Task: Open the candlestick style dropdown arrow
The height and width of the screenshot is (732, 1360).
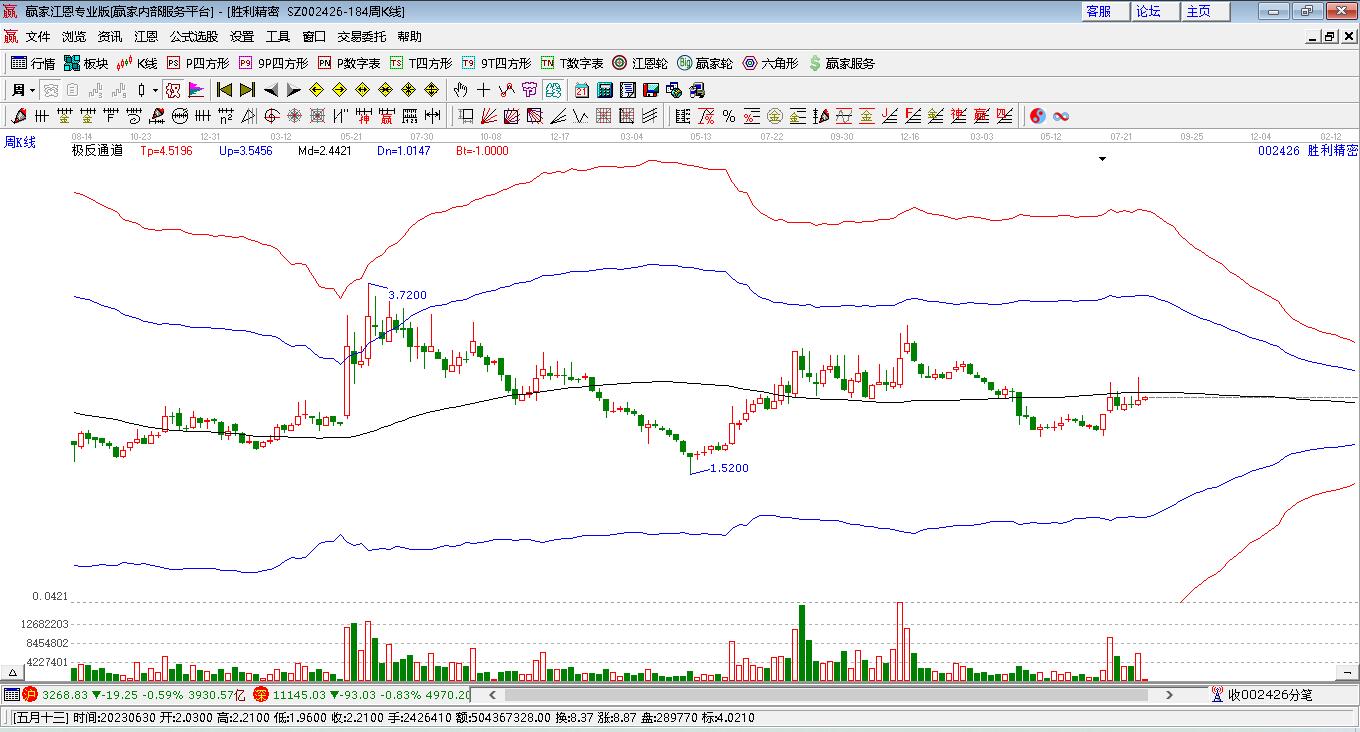Action: pyautogui.click(x=155, y=90)
